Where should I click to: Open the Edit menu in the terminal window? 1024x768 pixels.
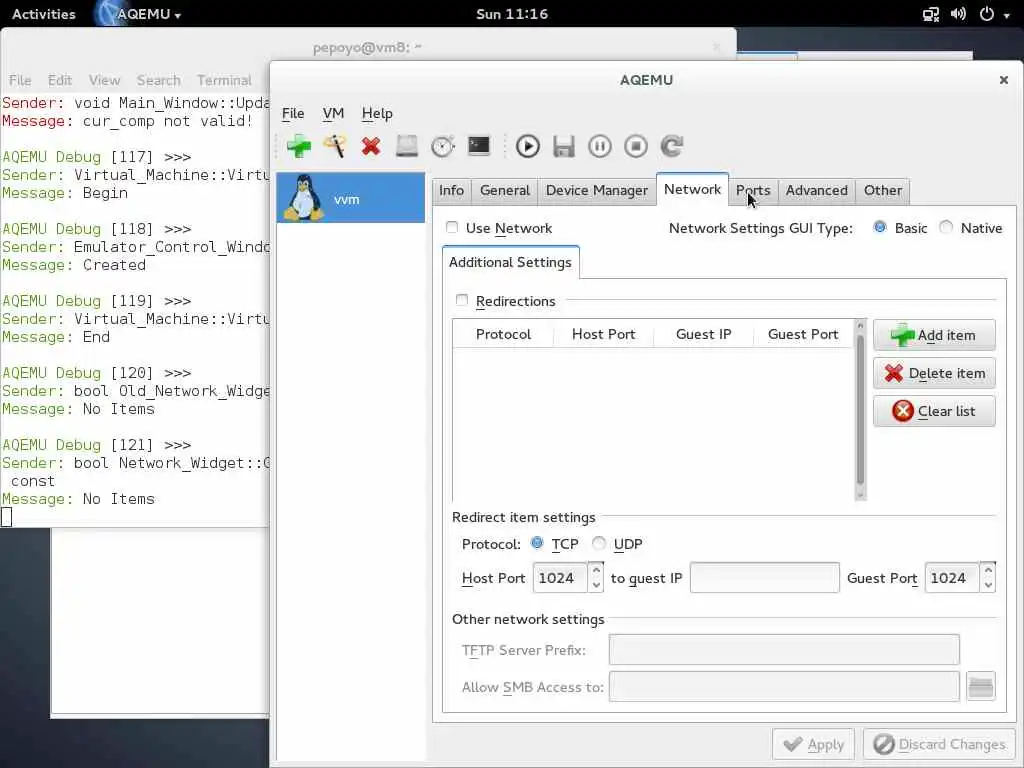click(59, 80)
